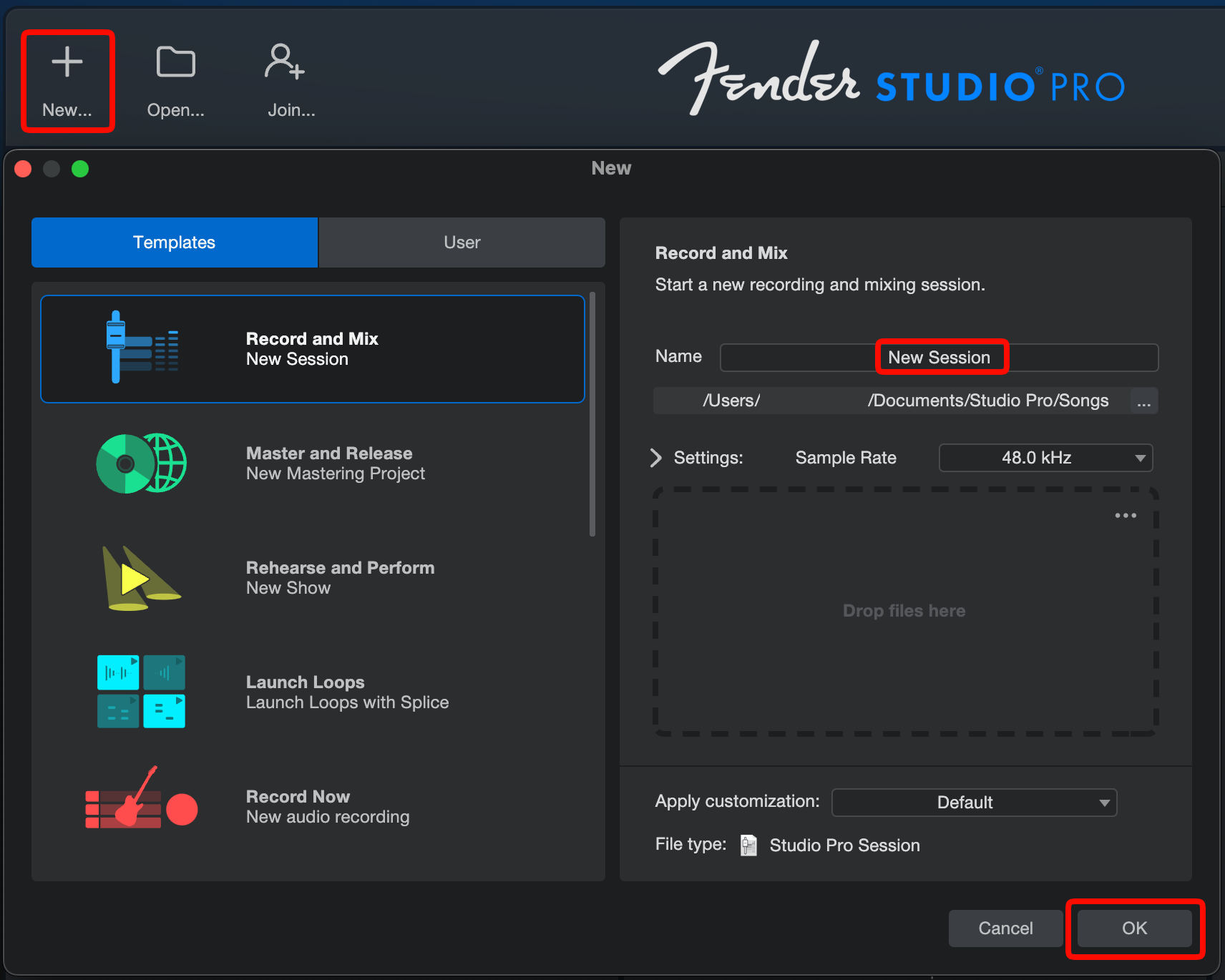Select Launch Loops with Splice subtitle
This screenshot has width=1225, height=980.
[x=348, y=702]
